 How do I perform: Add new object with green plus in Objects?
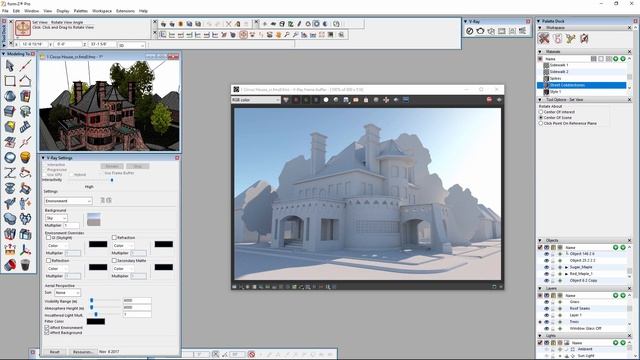(x=616, y=247)
